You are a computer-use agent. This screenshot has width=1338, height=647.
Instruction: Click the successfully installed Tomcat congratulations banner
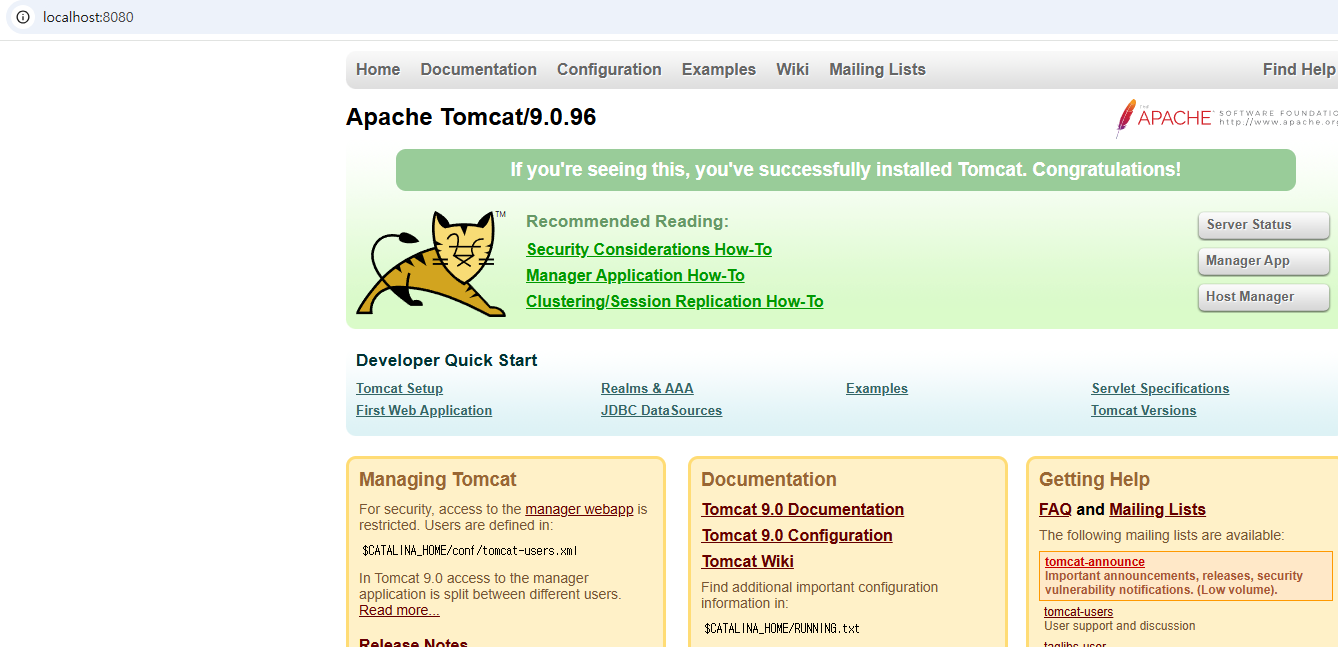[x=845, y=170]
